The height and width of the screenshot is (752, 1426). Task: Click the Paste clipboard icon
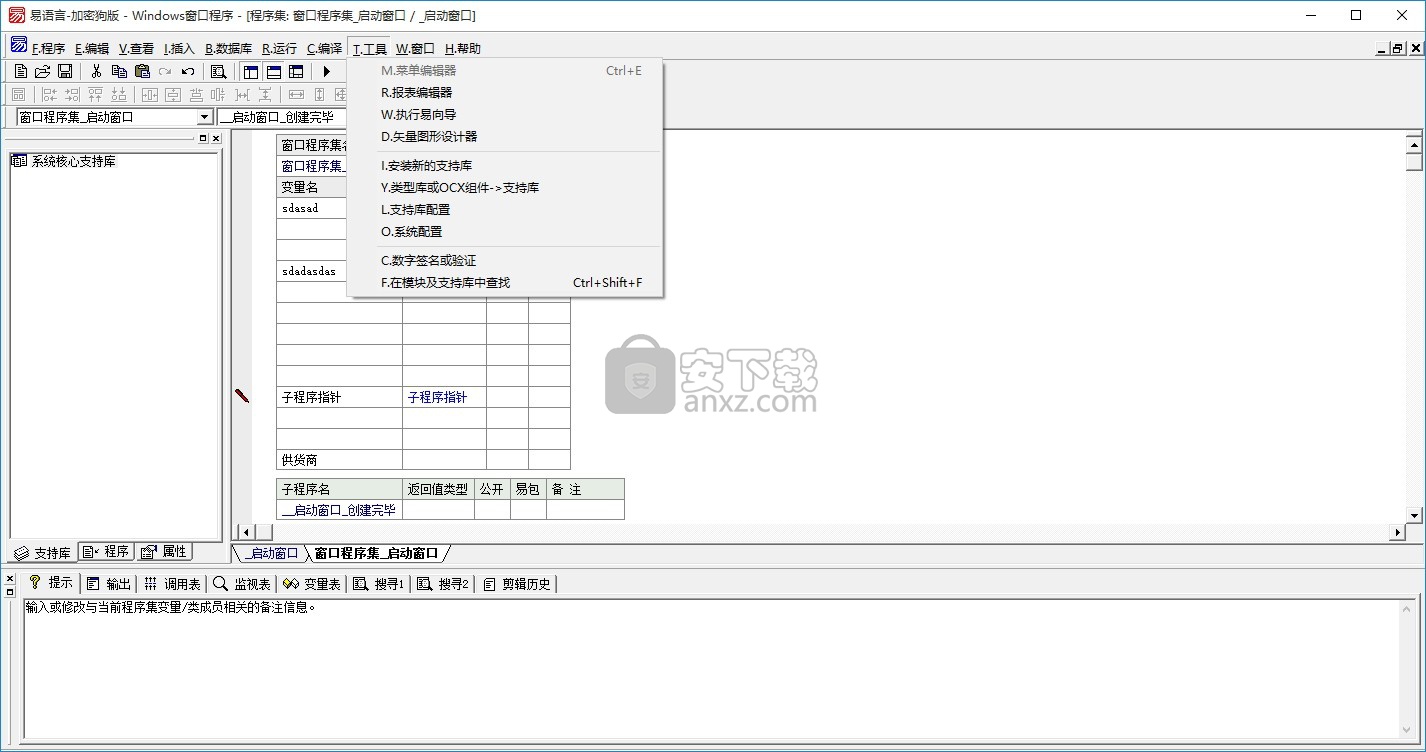[x=142, y=71]
